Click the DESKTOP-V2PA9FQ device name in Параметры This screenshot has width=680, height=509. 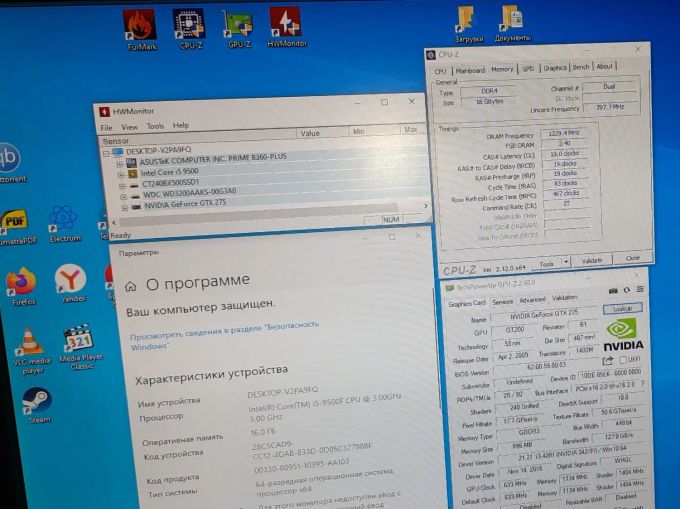pos(282,392)
